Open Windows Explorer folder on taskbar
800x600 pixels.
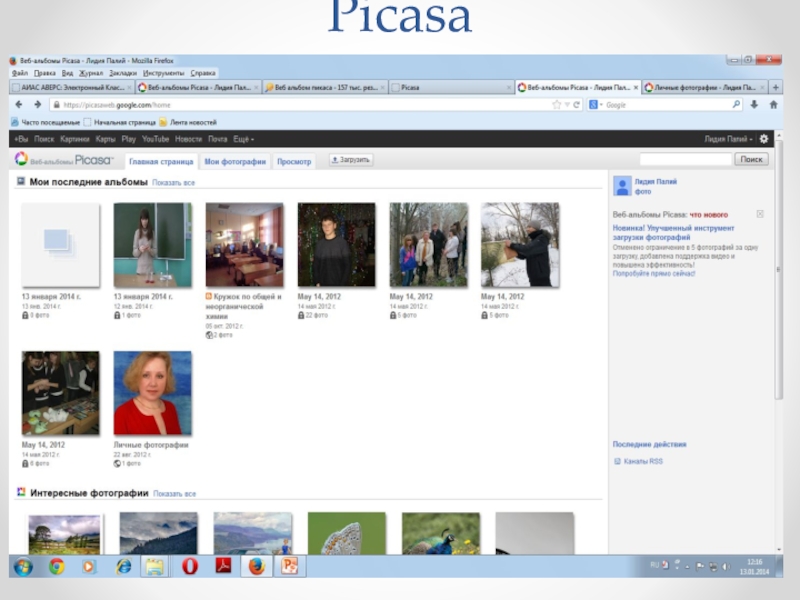pos(155,567)
